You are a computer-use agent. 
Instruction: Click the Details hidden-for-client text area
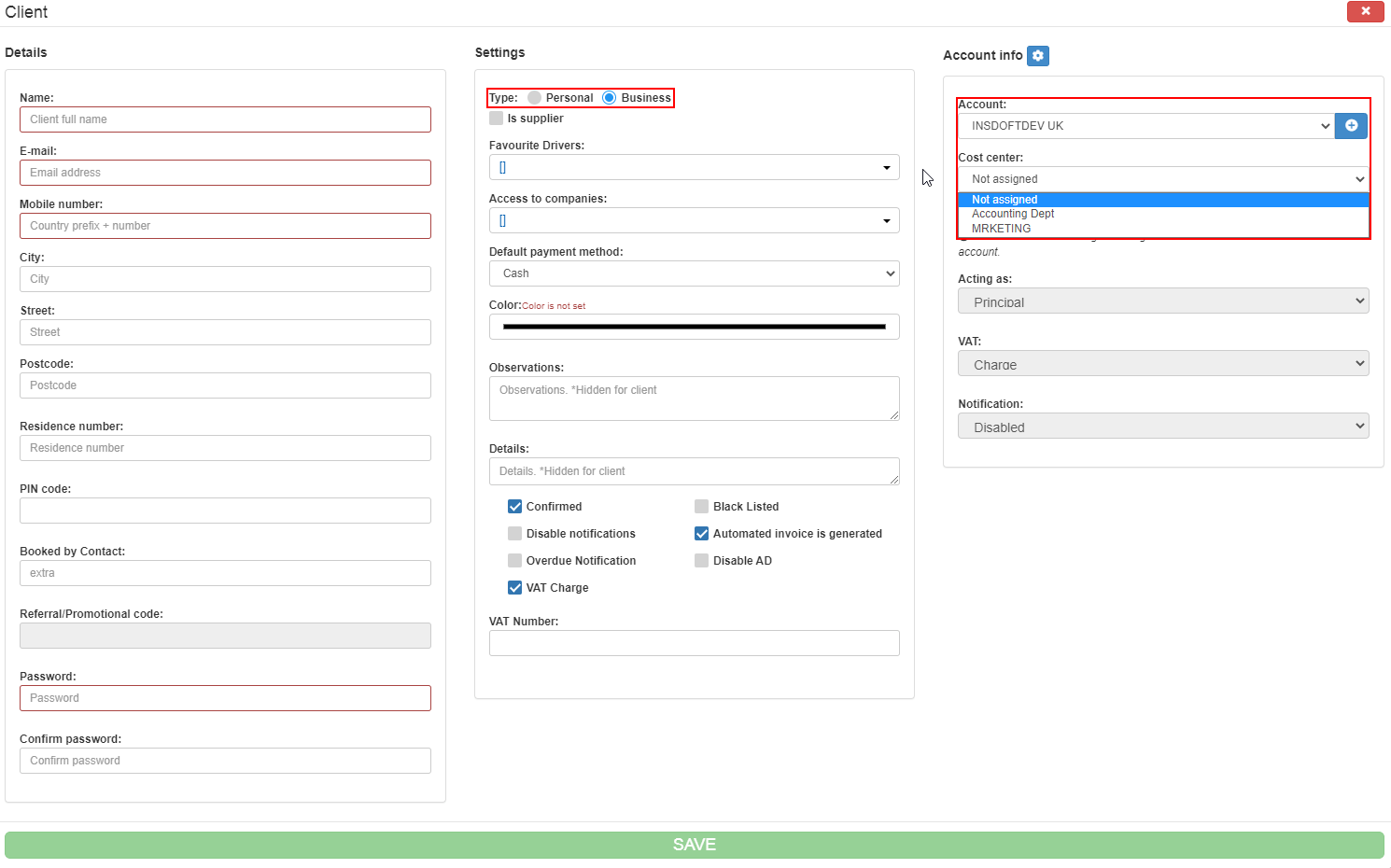695,471
